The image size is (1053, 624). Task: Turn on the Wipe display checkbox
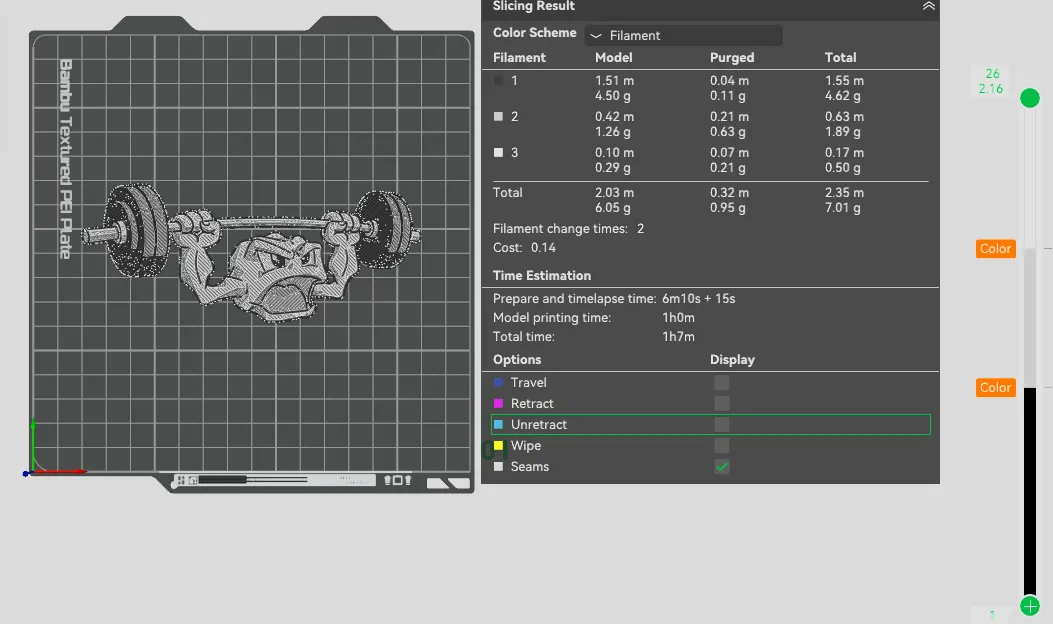(721, 445)
